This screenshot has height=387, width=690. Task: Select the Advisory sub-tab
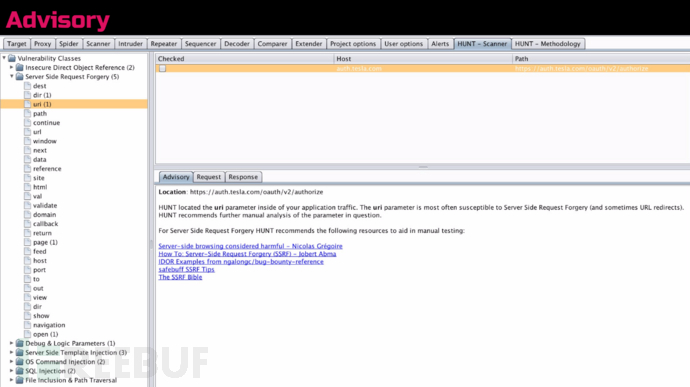click(176, 177)
